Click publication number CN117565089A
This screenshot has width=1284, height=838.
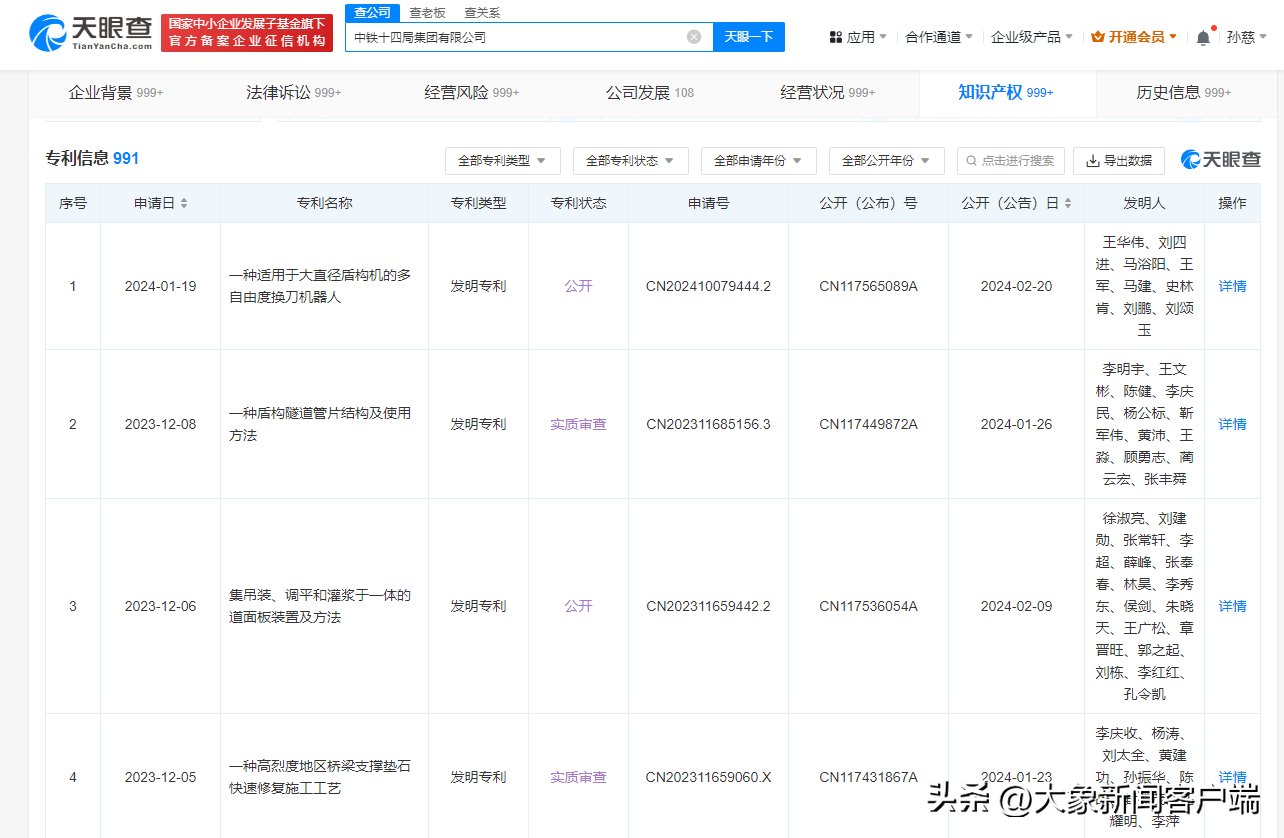868,286
